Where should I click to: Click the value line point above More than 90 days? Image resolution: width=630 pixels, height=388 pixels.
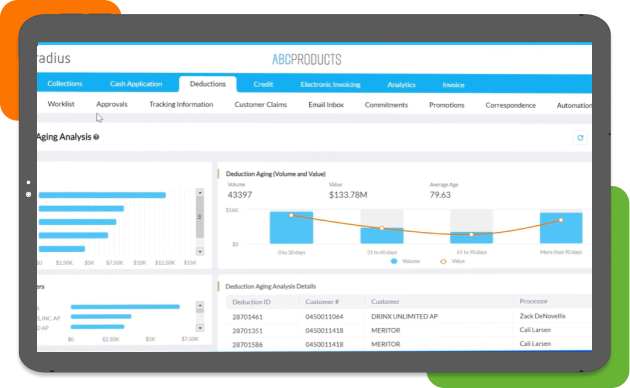561,220
